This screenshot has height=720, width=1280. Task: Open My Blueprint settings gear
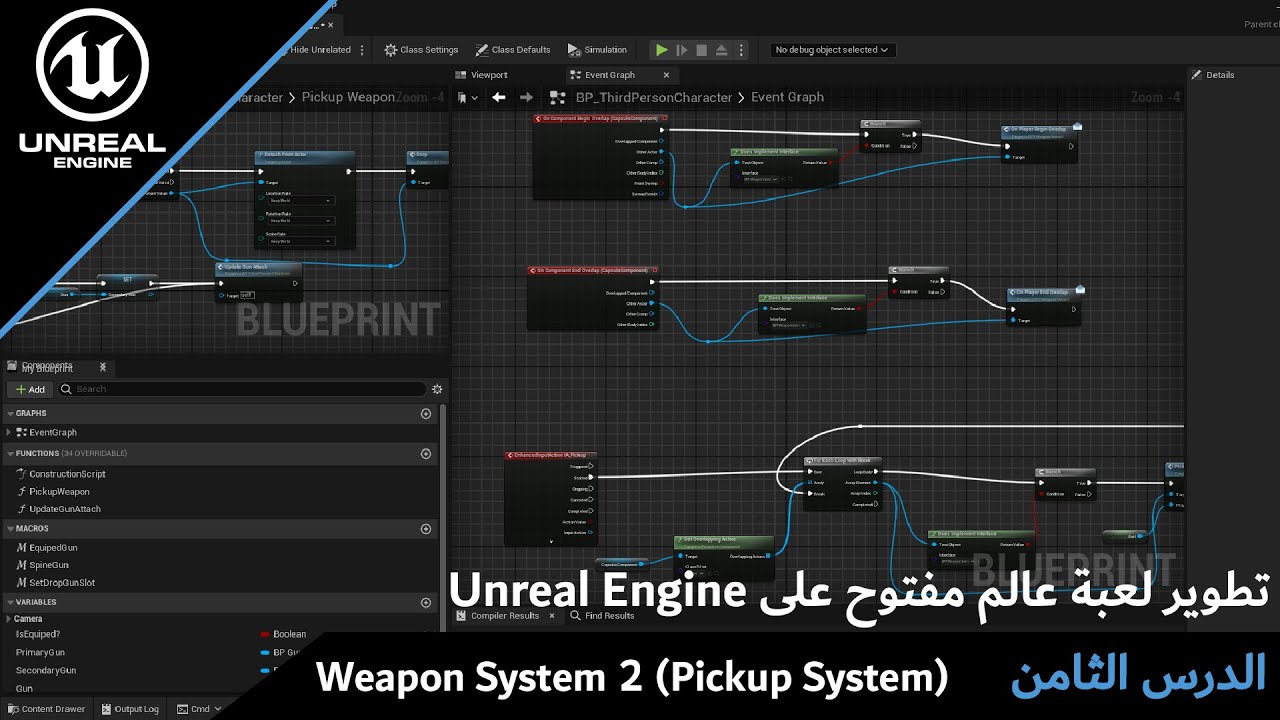437,389
